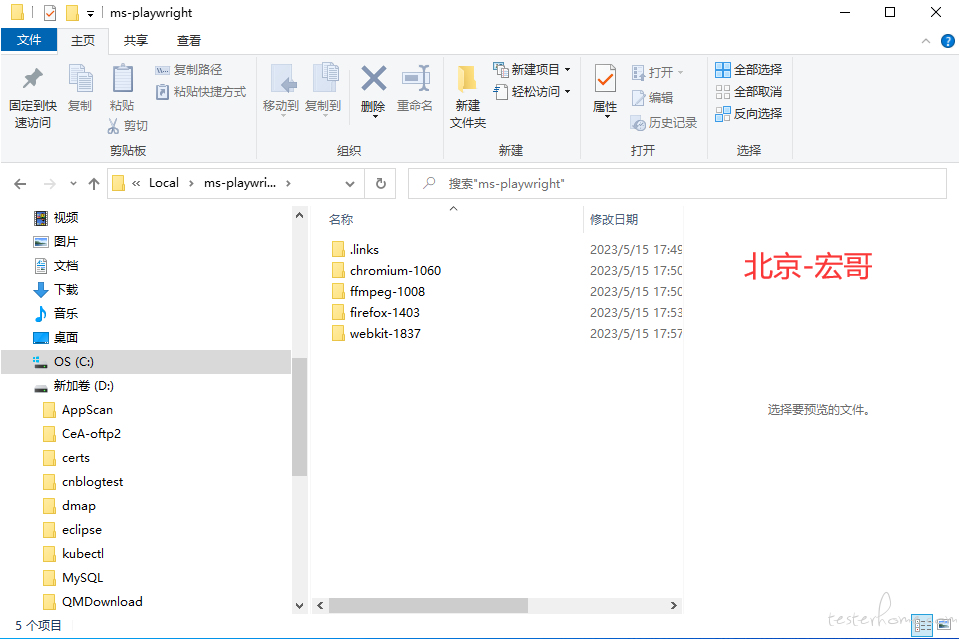The width and height of the screenshot is (959, 639).
Task: Open the Easy access (轻松访问) dropdown
Action: point(532,92)
